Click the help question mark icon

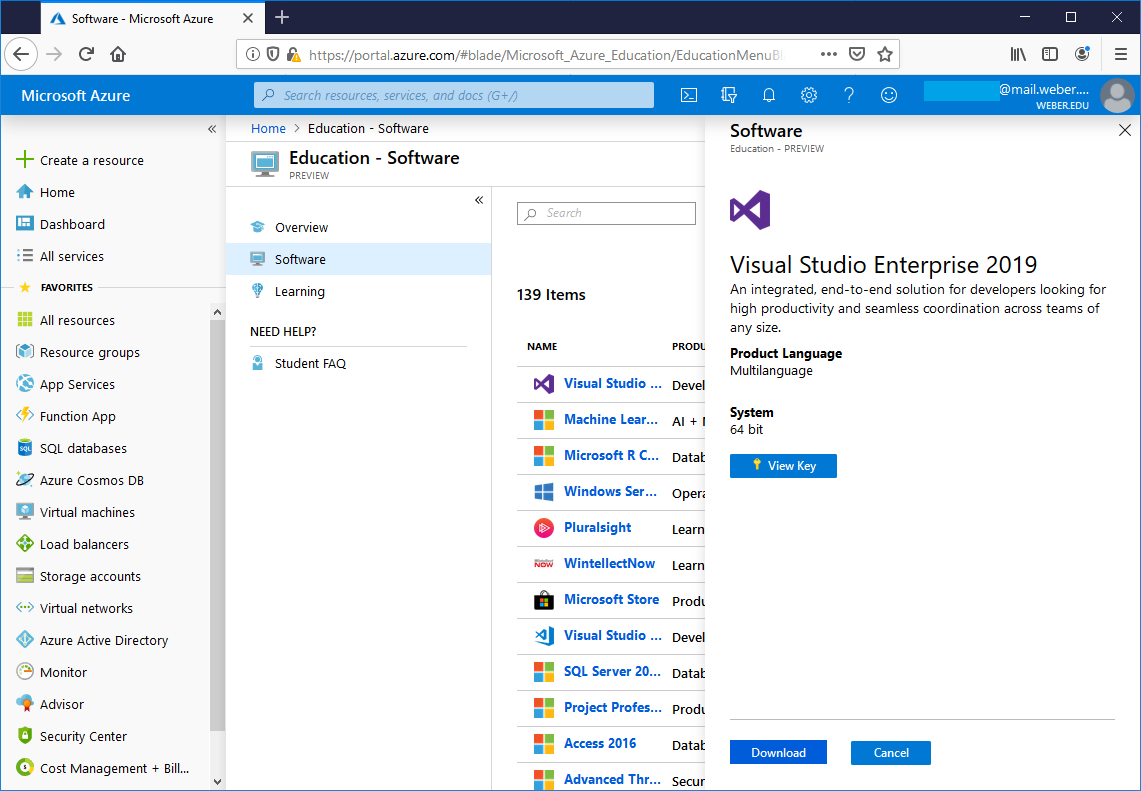[x=849, y=95]
